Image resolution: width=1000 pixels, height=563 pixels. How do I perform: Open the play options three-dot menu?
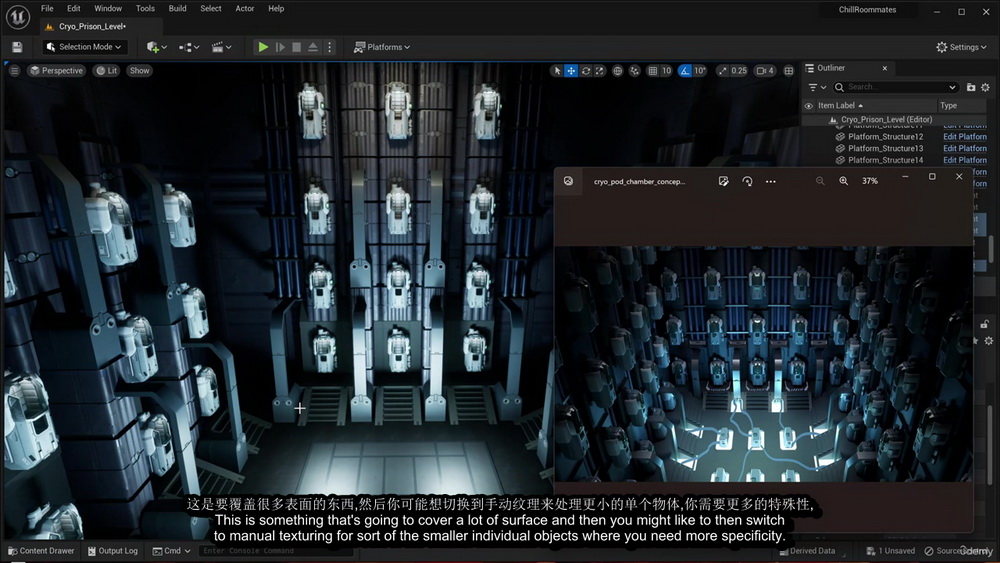[330, 47]
